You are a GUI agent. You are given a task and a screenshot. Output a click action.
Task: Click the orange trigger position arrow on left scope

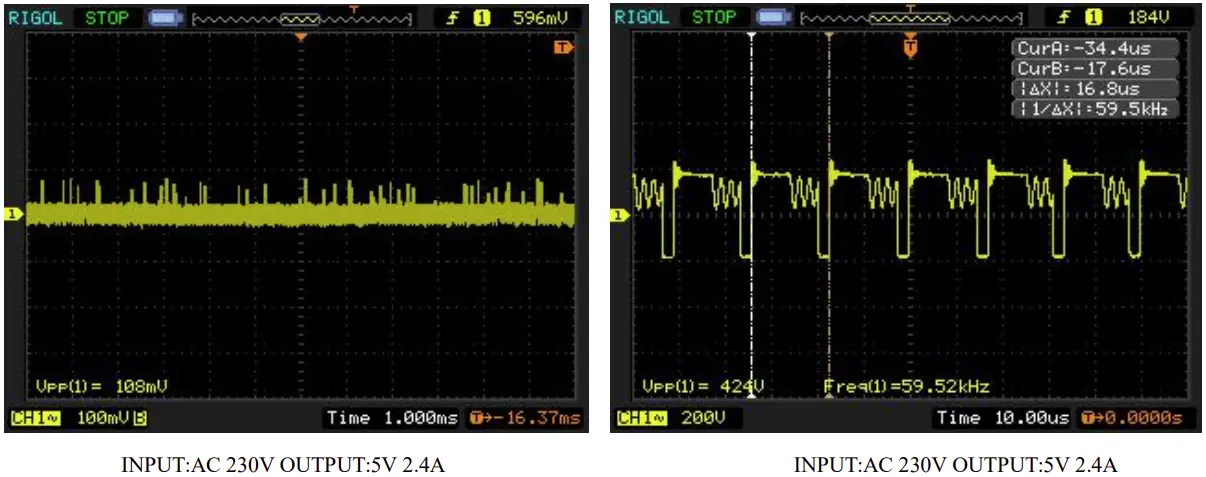click(x=300, y=38)
